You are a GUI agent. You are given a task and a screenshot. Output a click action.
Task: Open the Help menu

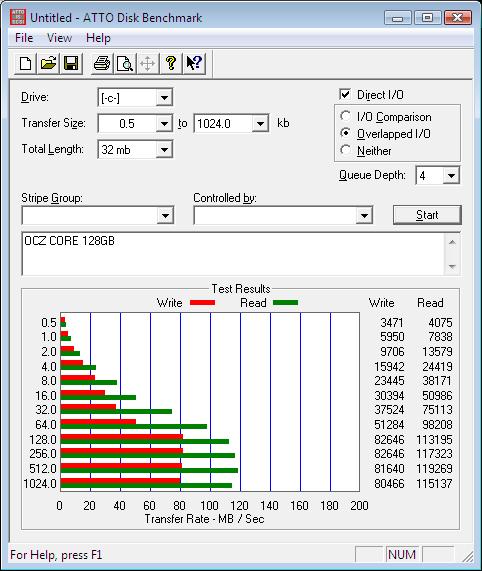click(x=98, y=38)
